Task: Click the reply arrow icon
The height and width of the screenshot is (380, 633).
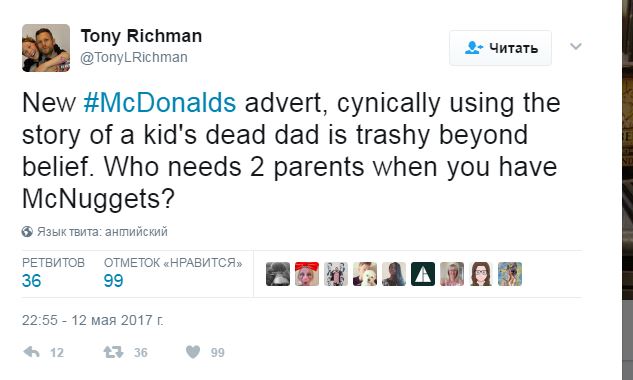Action: point(31,352)
